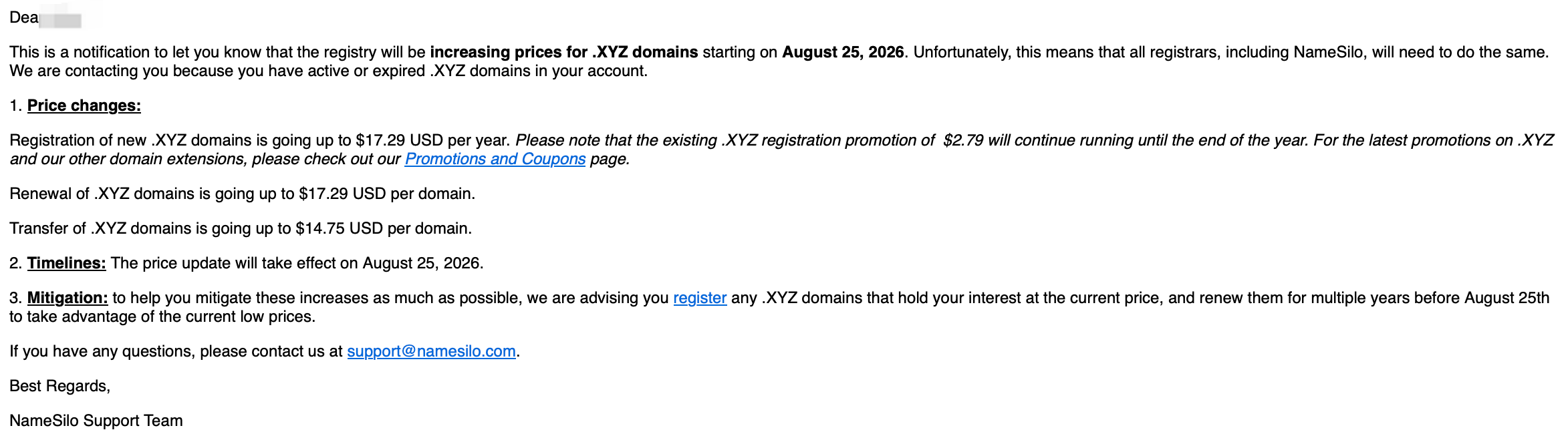
Task: Click the "$14.75 USD" transfer price
Action: [339, 228]
